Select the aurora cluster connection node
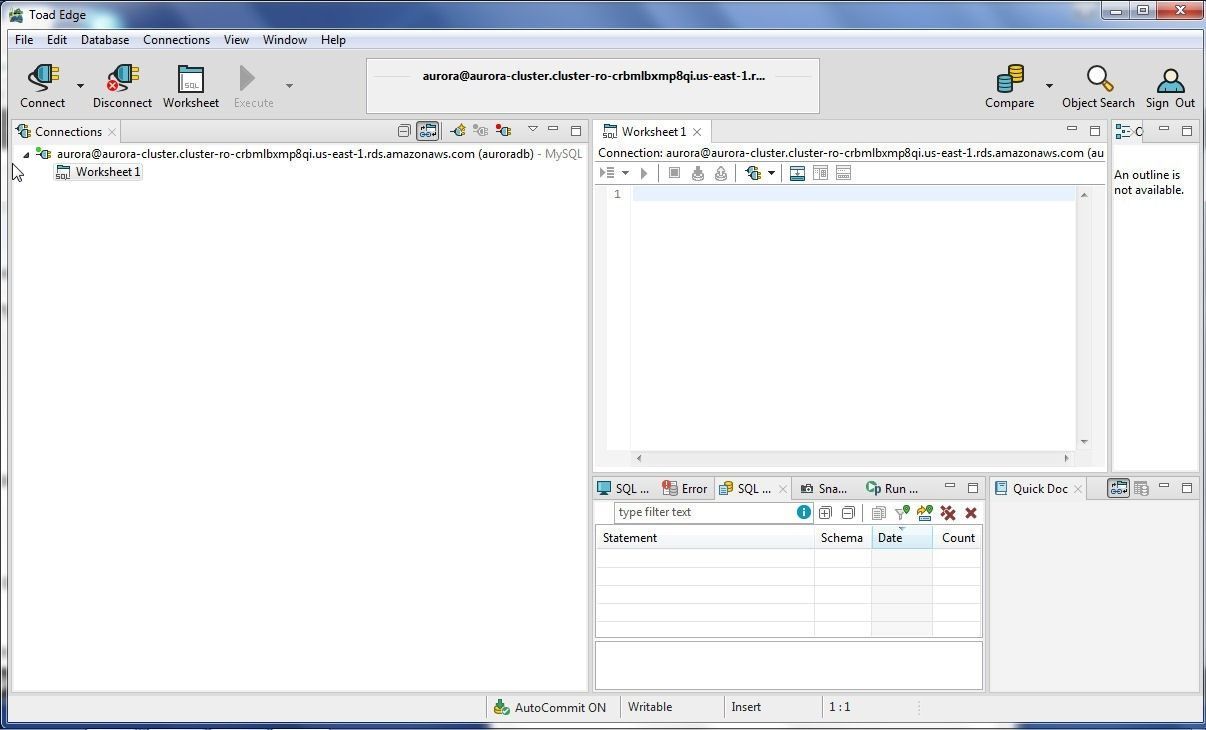This screenshot has height=730, width=1206. [x=310, y=154]
